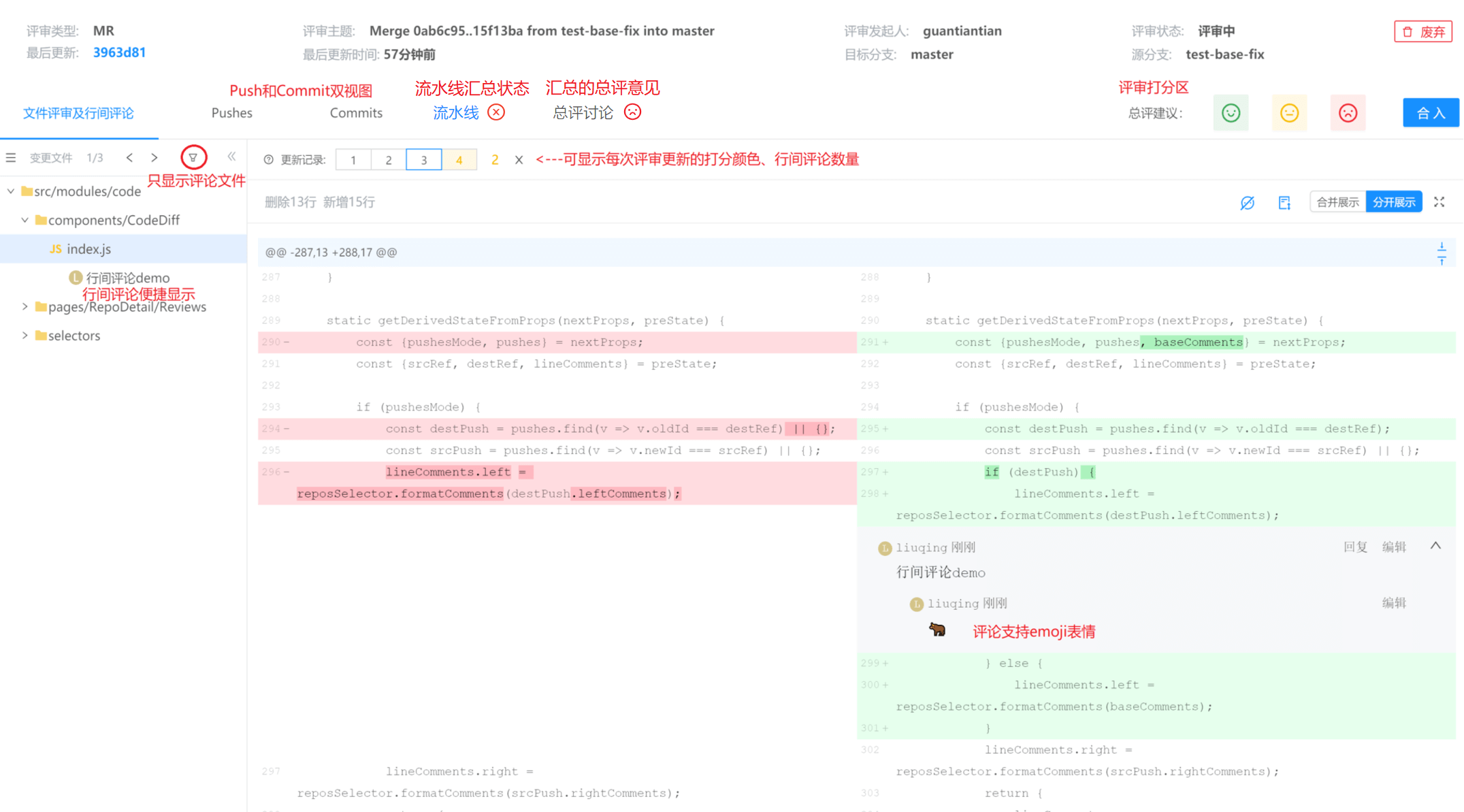1464x812 pixels.
Task: Click the comment-only files filter icon
Action: pos(193,157)
